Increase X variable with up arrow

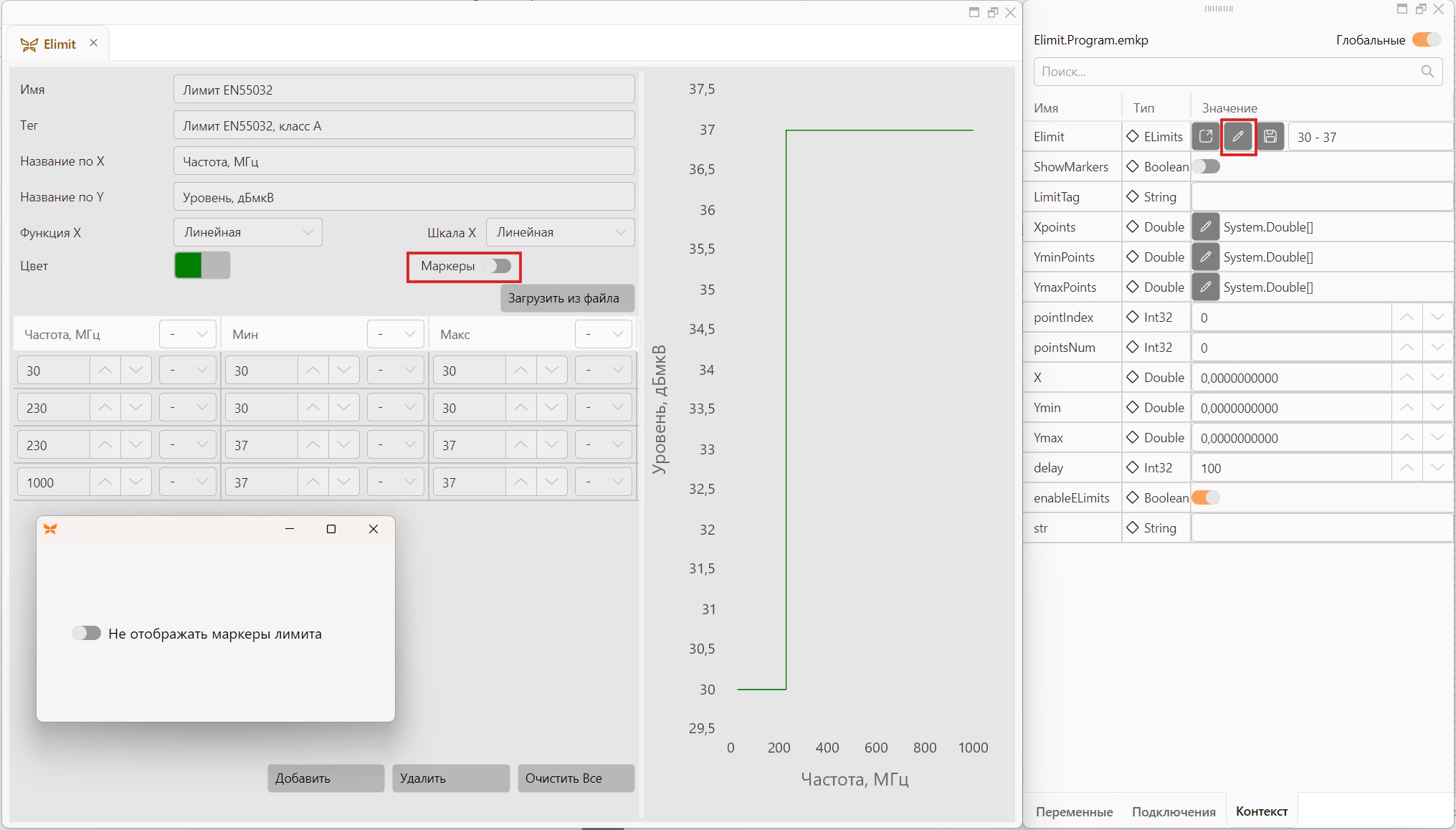coord(1407,377)
